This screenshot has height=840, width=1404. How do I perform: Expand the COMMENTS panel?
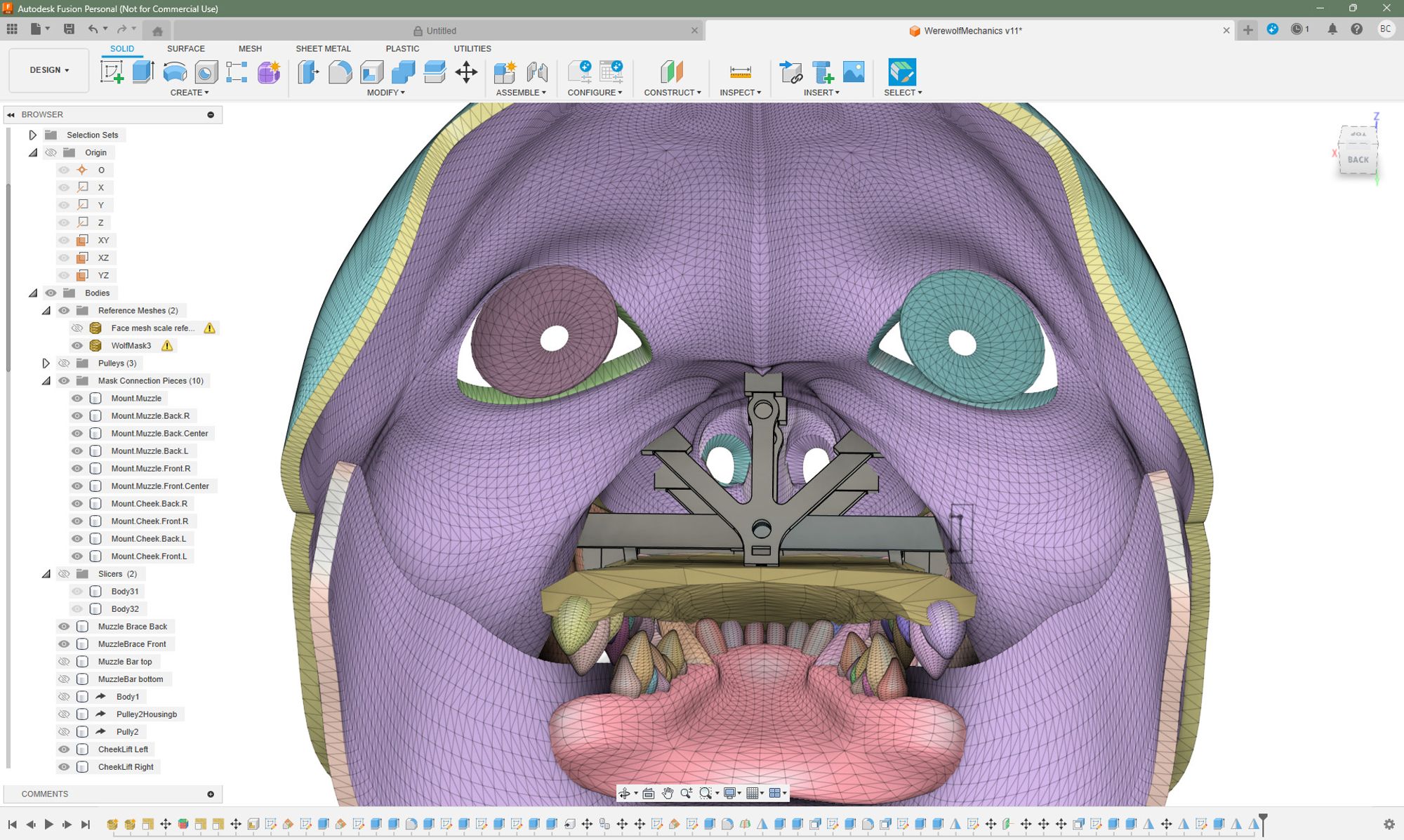[x=211, y=794]
